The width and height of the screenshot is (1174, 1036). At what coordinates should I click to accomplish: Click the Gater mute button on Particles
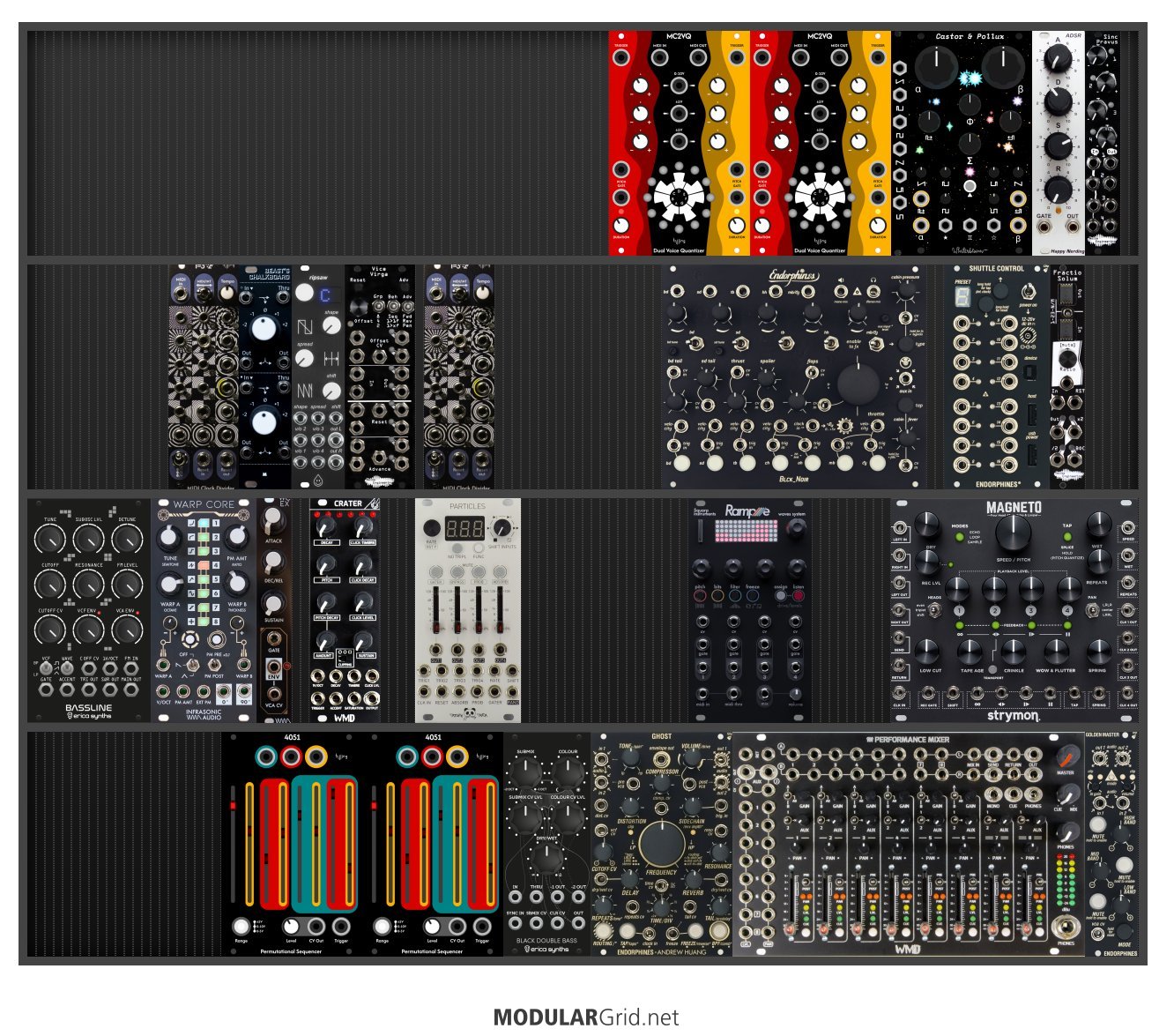(x=436, y=571)
